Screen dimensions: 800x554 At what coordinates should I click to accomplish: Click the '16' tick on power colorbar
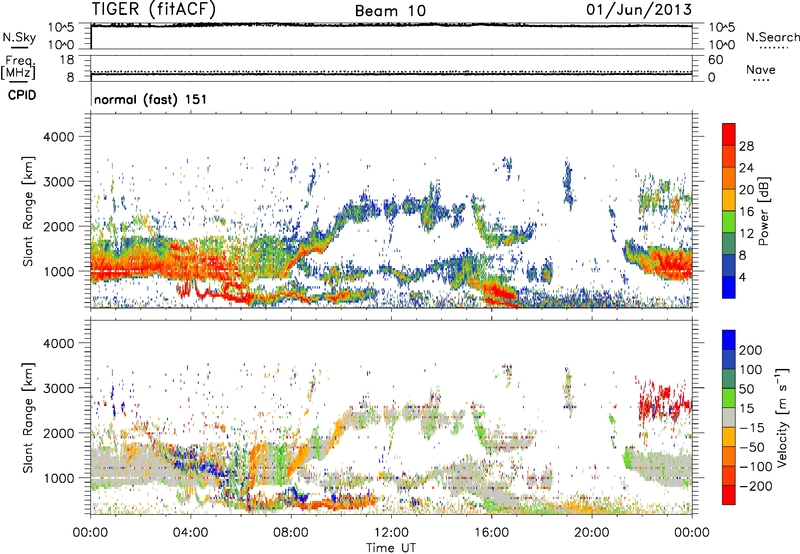tap(746, 211)
